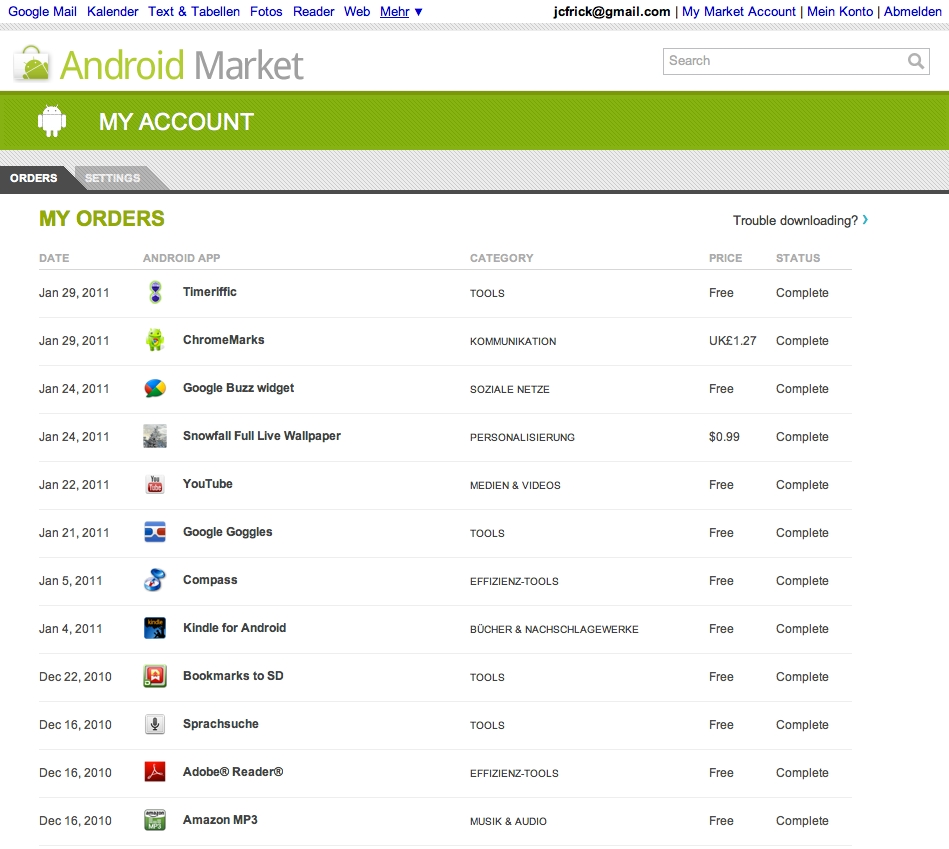949x849 pixels.
Task: Click the Sprachsuche microphone icon
Action: pos(155,724)
